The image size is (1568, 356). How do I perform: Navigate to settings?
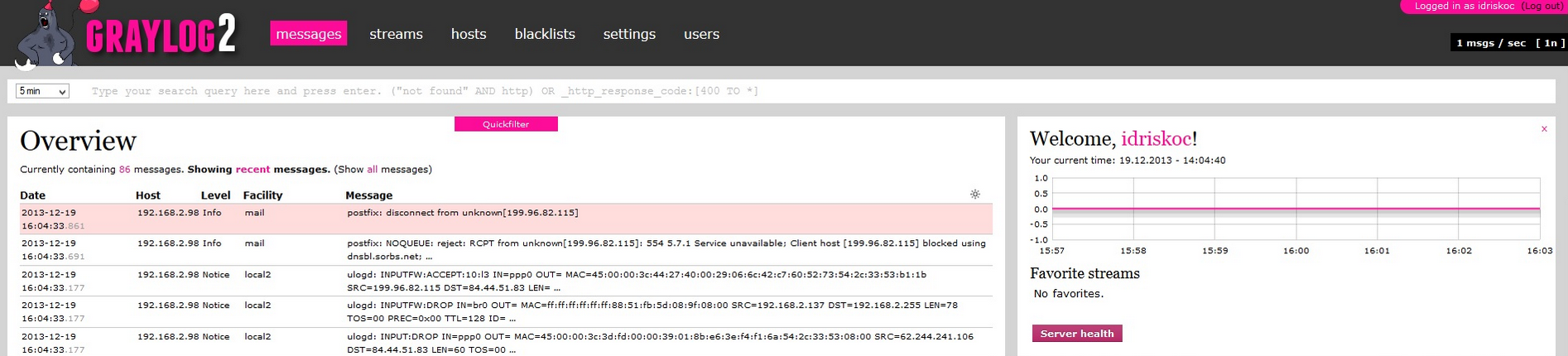629,34
